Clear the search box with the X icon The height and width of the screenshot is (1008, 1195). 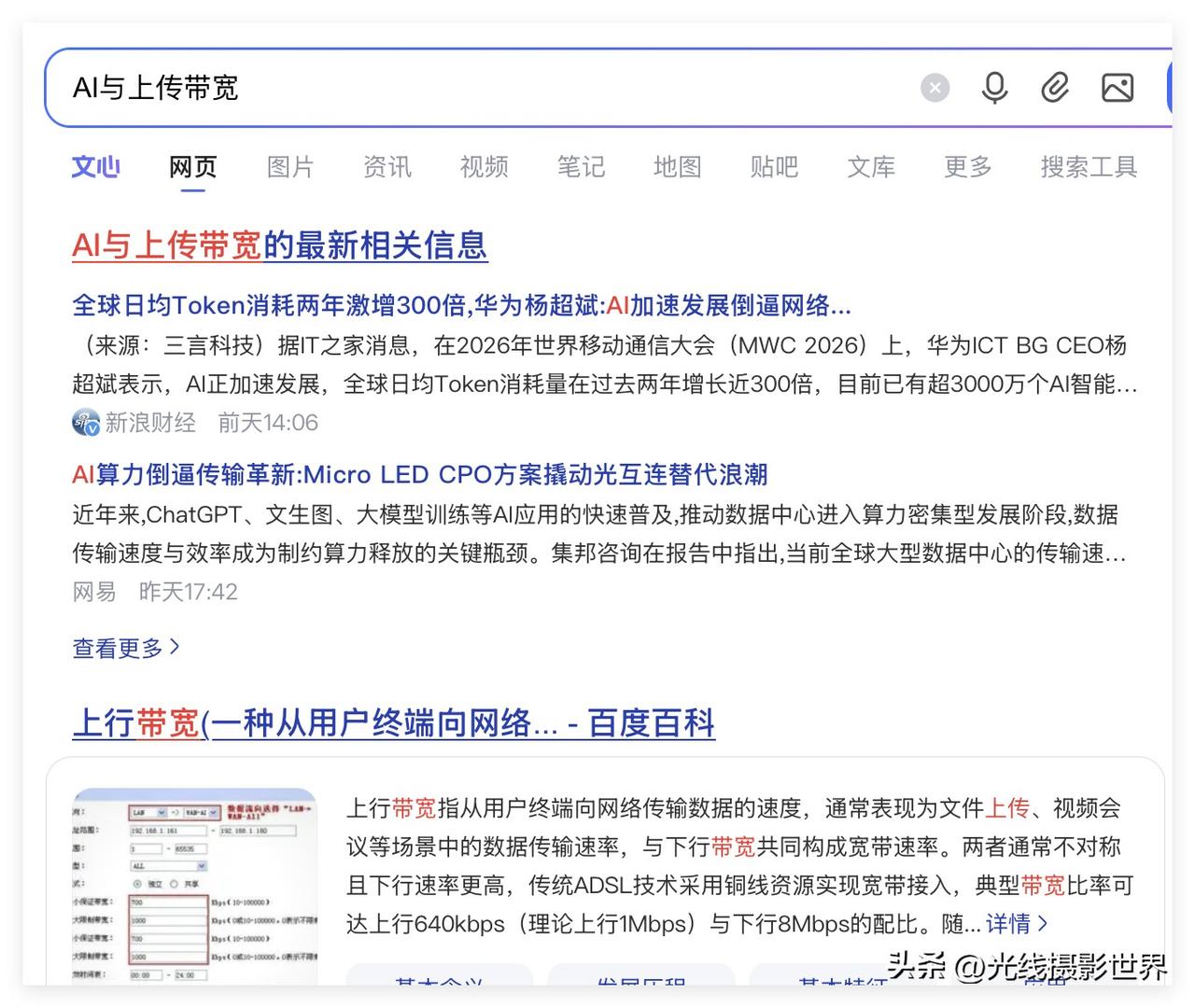(935, 88)
